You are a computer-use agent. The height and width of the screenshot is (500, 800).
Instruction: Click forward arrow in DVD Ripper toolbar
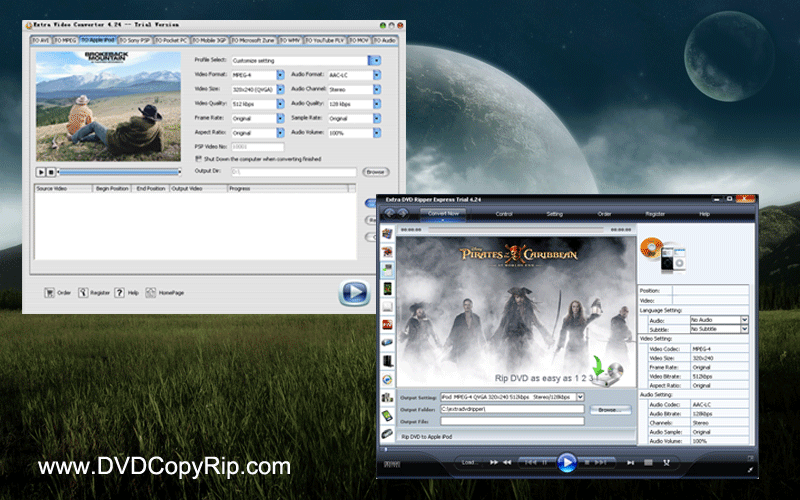(x=403, y=213)
